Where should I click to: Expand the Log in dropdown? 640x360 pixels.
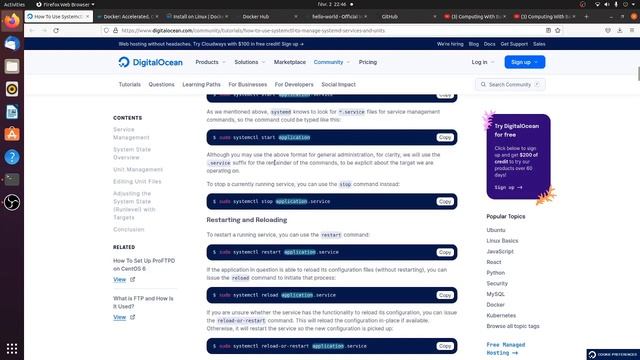[x=483, y=62]
